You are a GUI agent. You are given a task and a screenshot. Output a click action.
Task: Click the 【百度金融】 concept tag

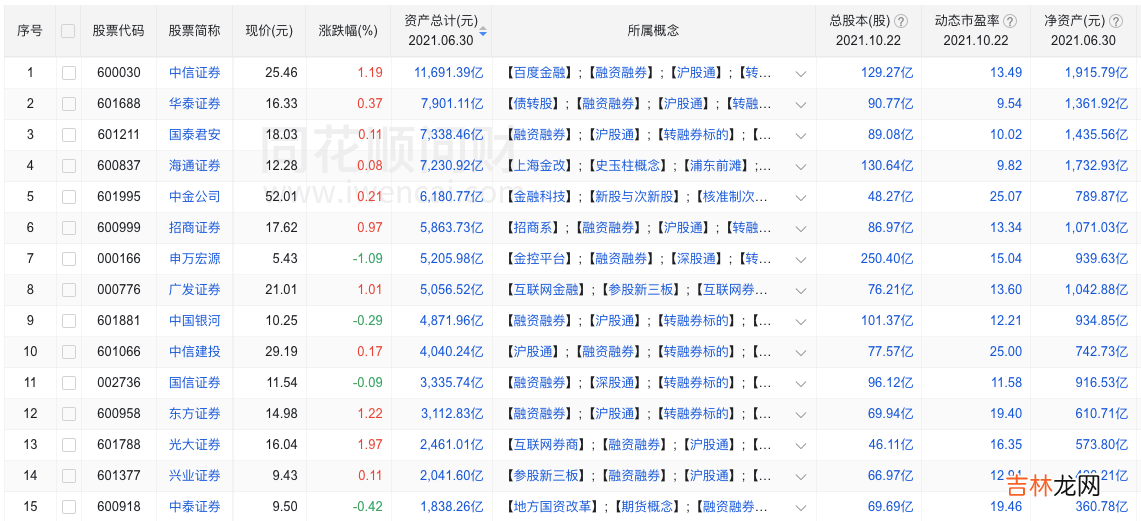[539, 73]
